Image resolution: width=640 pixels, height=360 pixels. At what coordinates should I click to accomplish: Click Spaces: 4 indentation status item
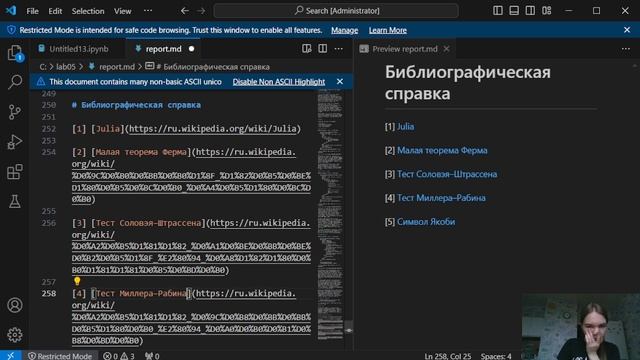point(496,356)
